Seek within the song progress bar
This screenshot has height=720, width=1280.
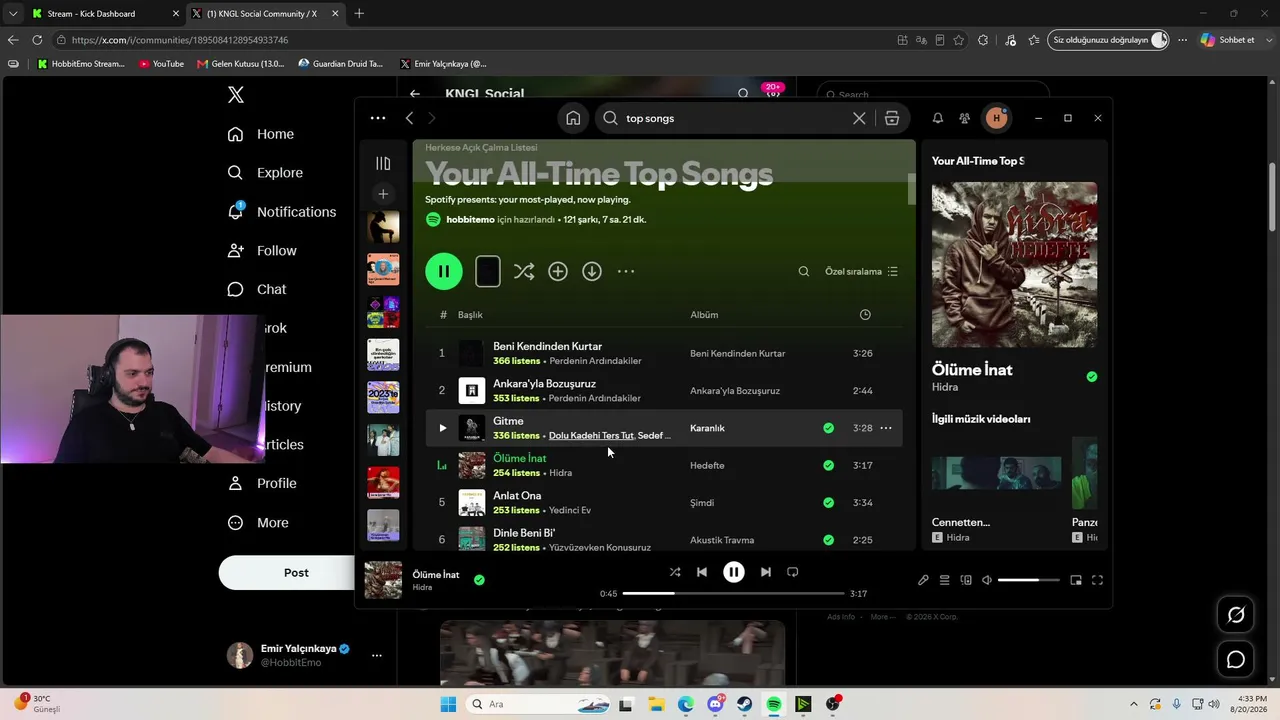(x=734, y=594)
